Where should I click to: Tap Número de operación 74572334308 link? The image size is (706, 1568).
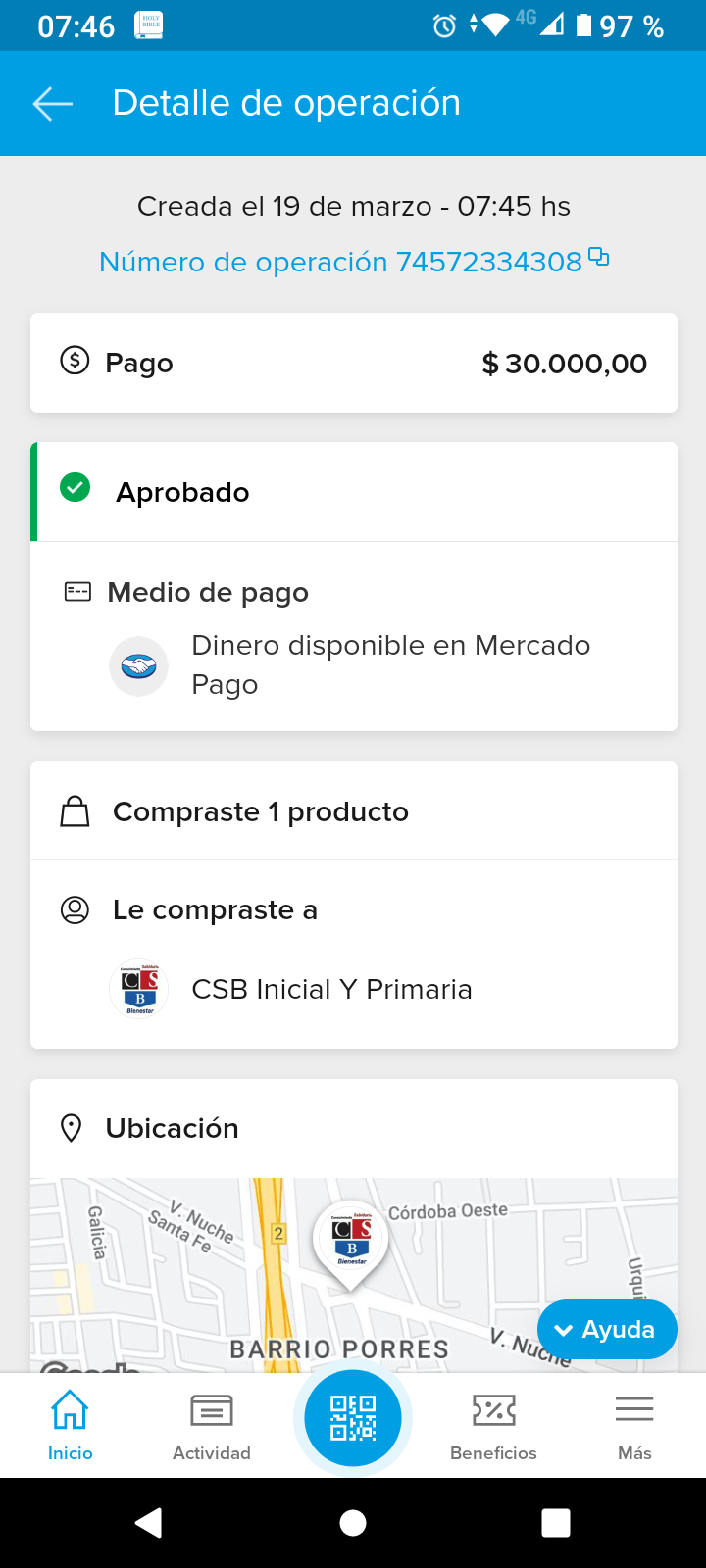(x=340, y=262)
